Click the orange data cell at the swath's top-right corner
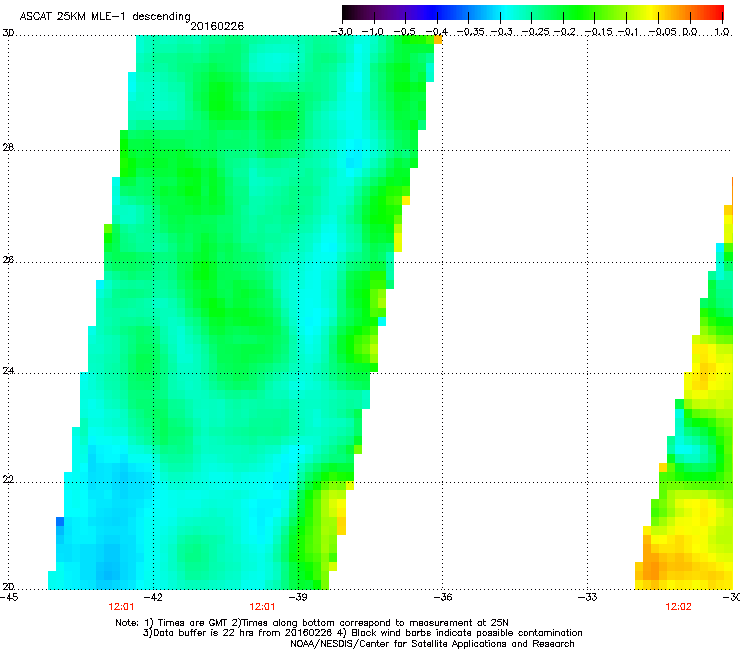 pyautogui.click(x=437, y=40)
